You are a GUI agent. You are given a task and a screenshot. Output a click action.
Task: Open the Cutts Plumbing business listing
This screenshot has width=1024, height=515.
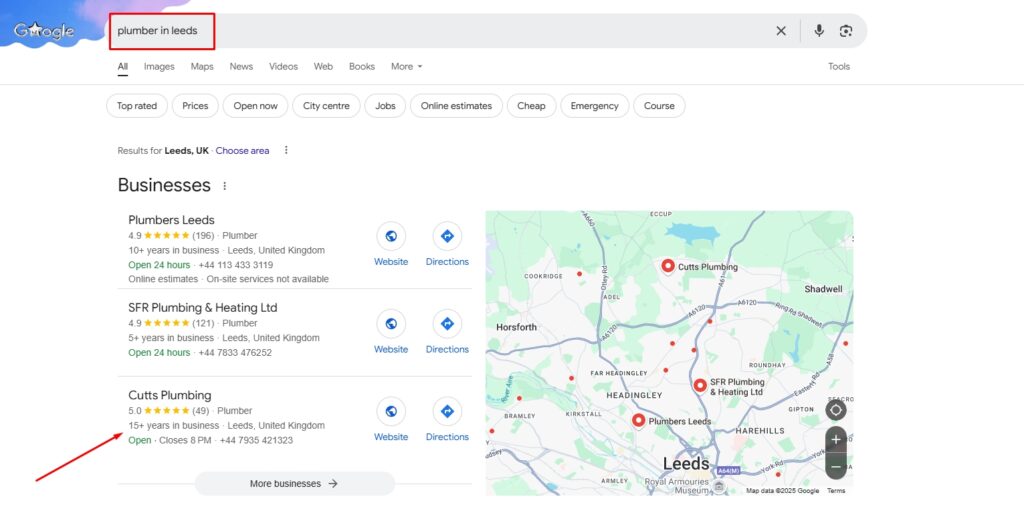pos(170,395)
